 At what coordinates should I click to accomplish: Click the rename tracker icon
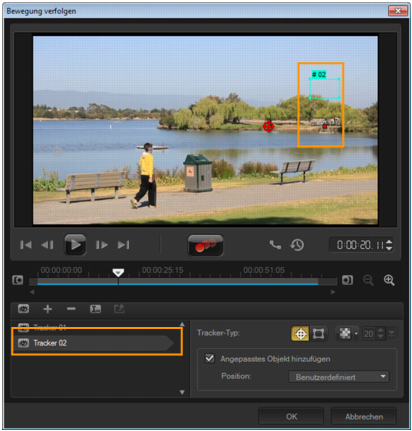pos(95,309)
